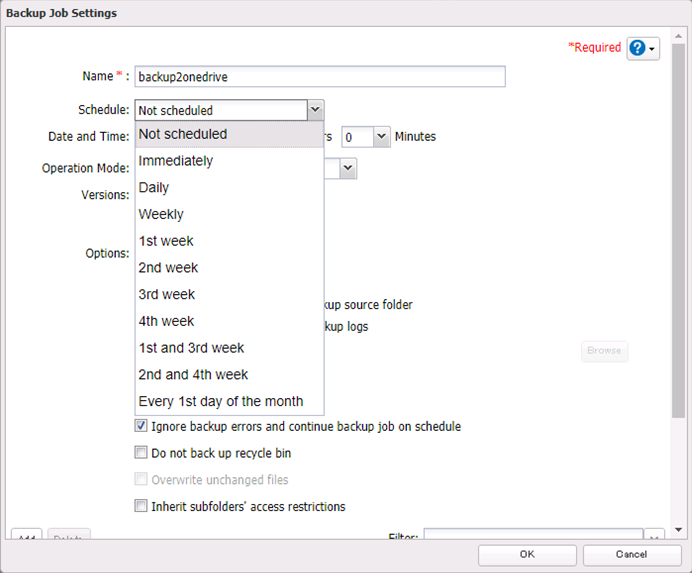
Task: Click the Cancel button
Action: [x=632, y=555]
